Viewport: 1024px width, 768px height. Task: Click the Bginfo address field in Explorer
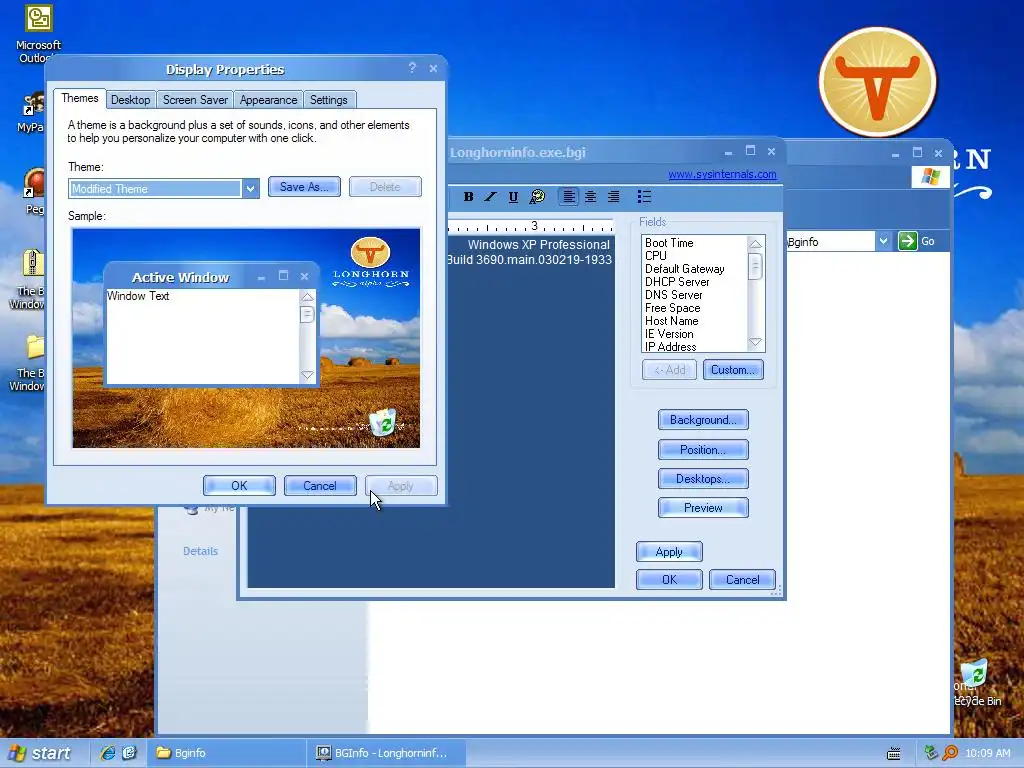click(829, 242)
